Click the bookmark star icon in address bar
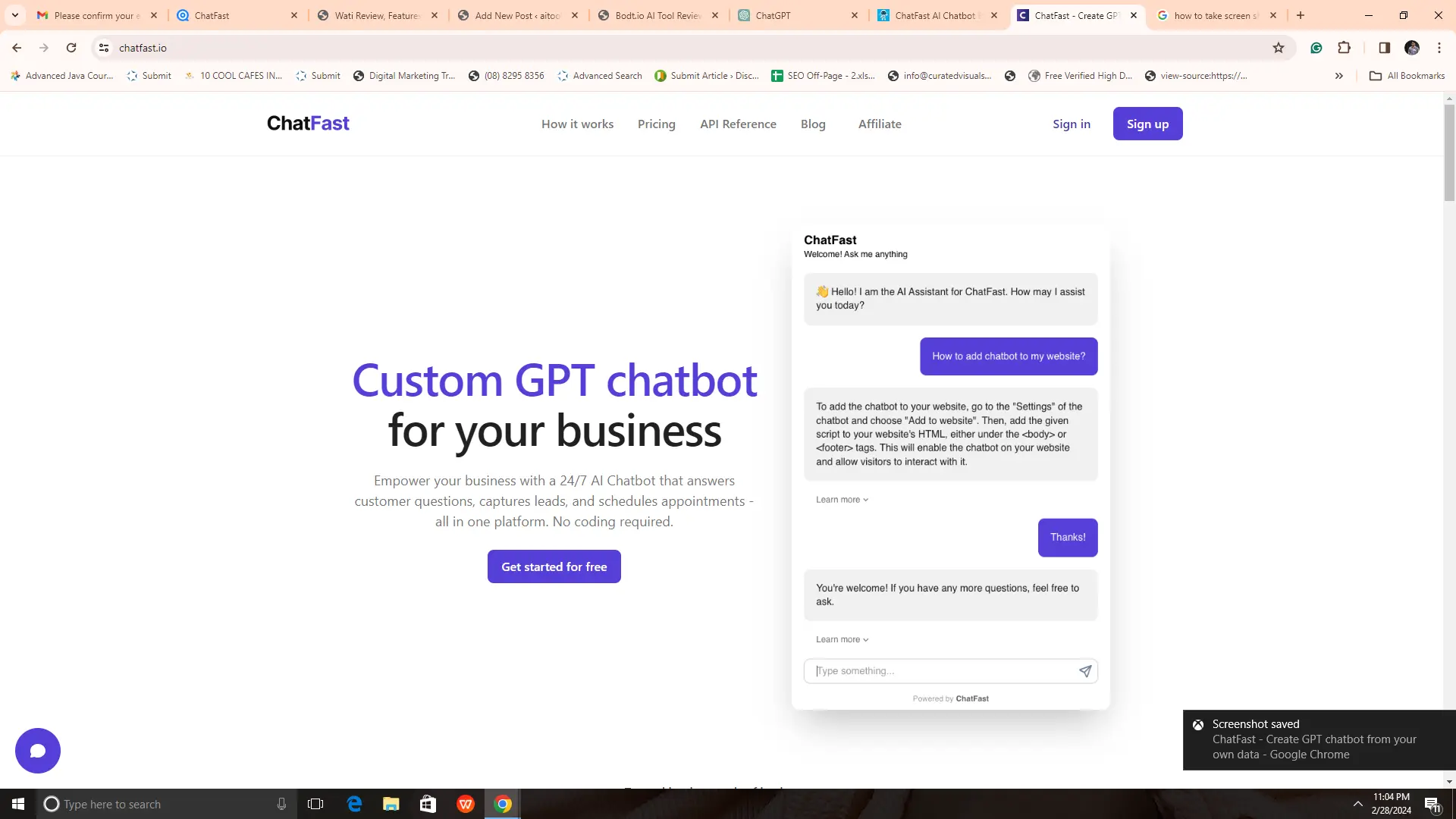Screen dimensions: 1456x819 click(x=1278, y=47)
